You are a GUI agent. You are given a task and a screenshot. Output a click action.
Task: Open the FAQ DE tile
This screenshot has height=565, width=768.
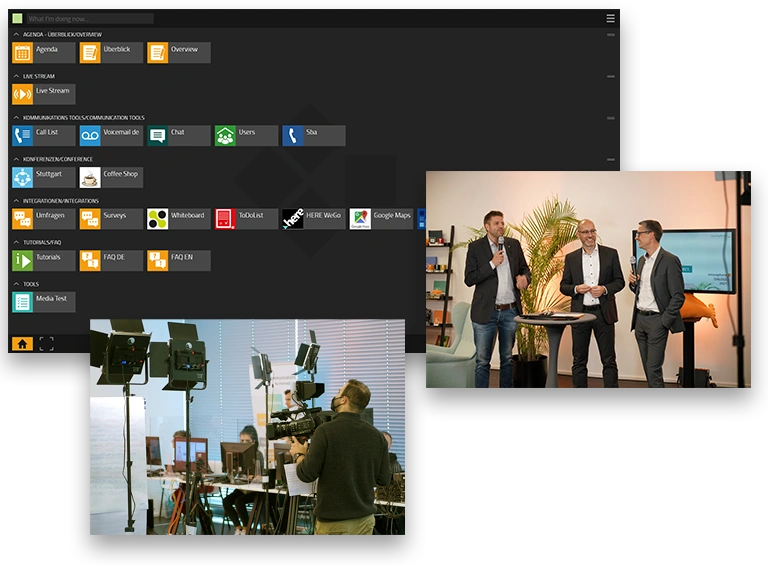pyautogui.click(x=111, y=260)
